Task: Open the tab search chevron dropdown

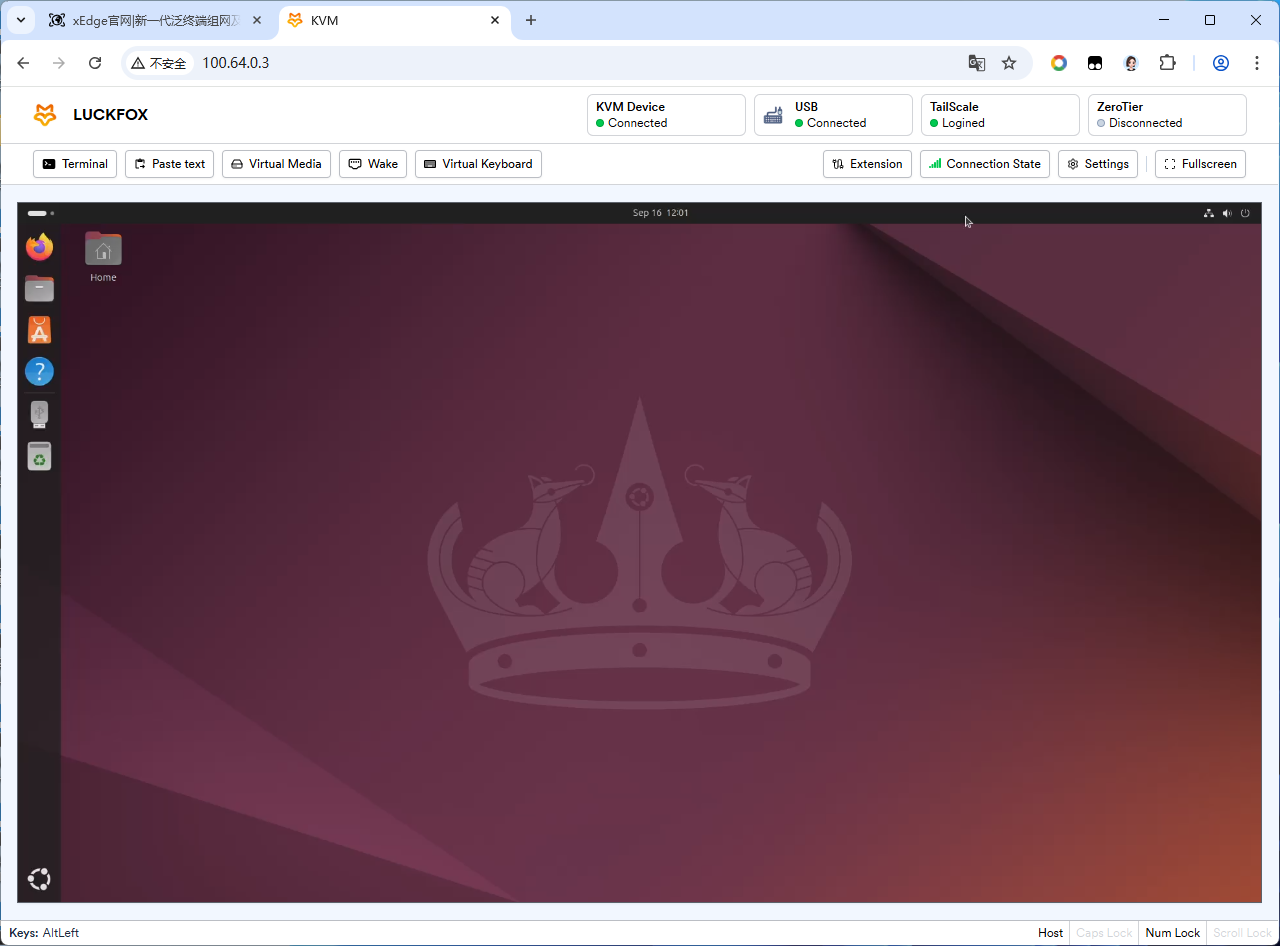Action: pos(20,20)
